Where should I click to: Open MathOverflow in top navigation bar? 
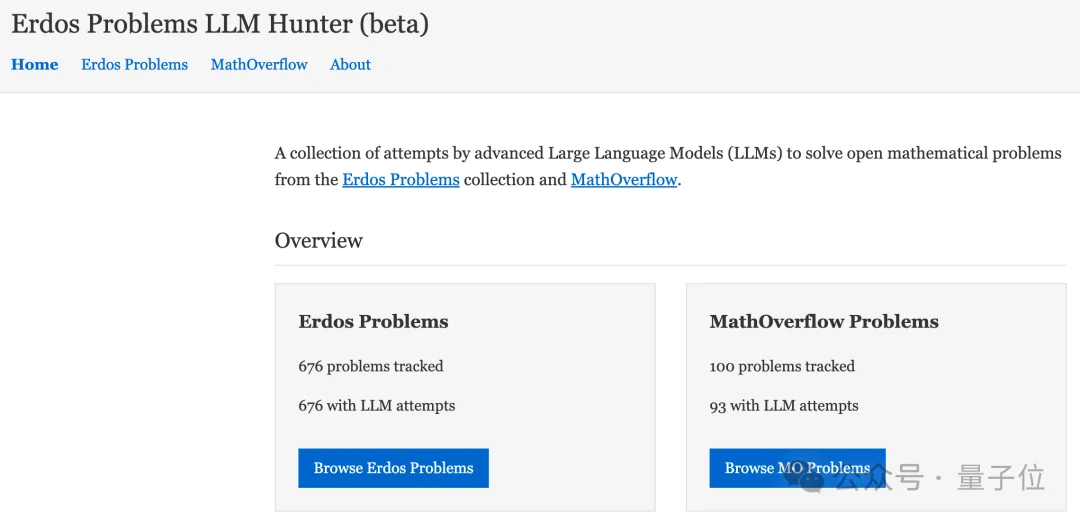click(x=259, y=64)
